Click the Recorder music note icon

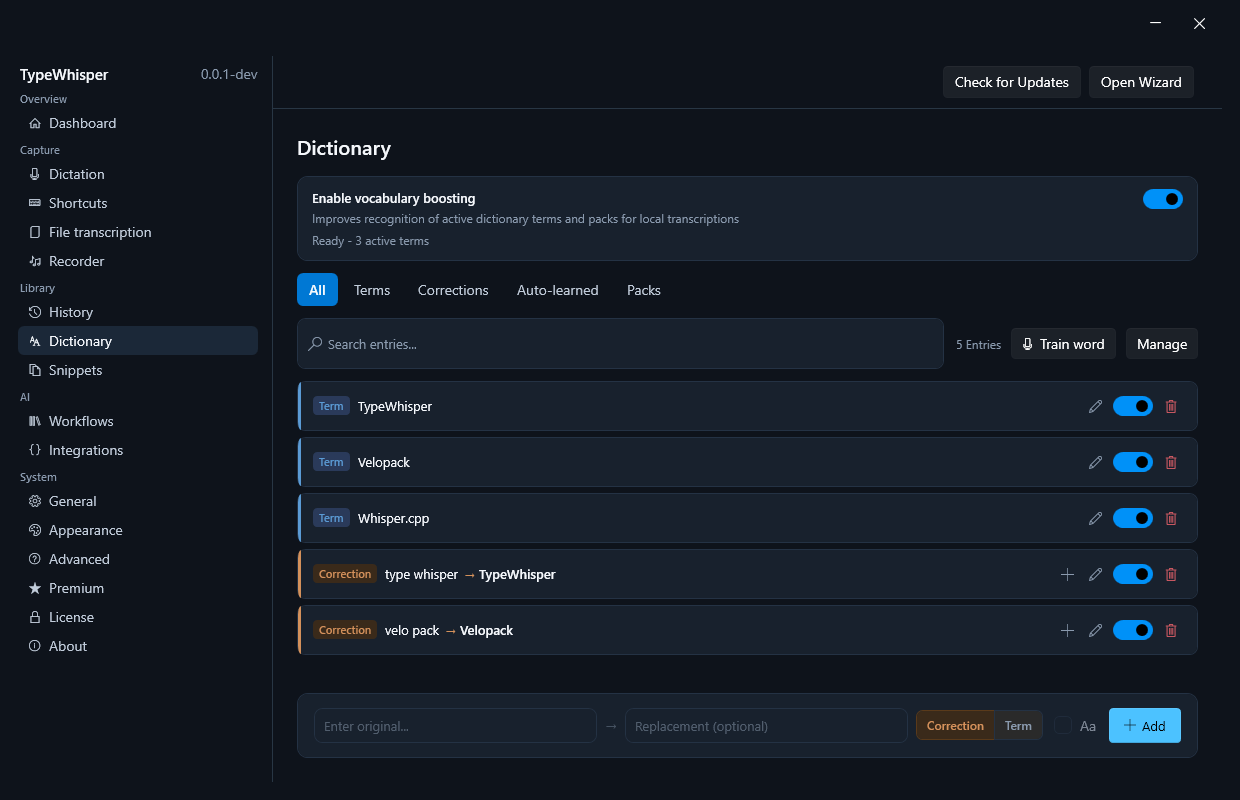(35, 261)
